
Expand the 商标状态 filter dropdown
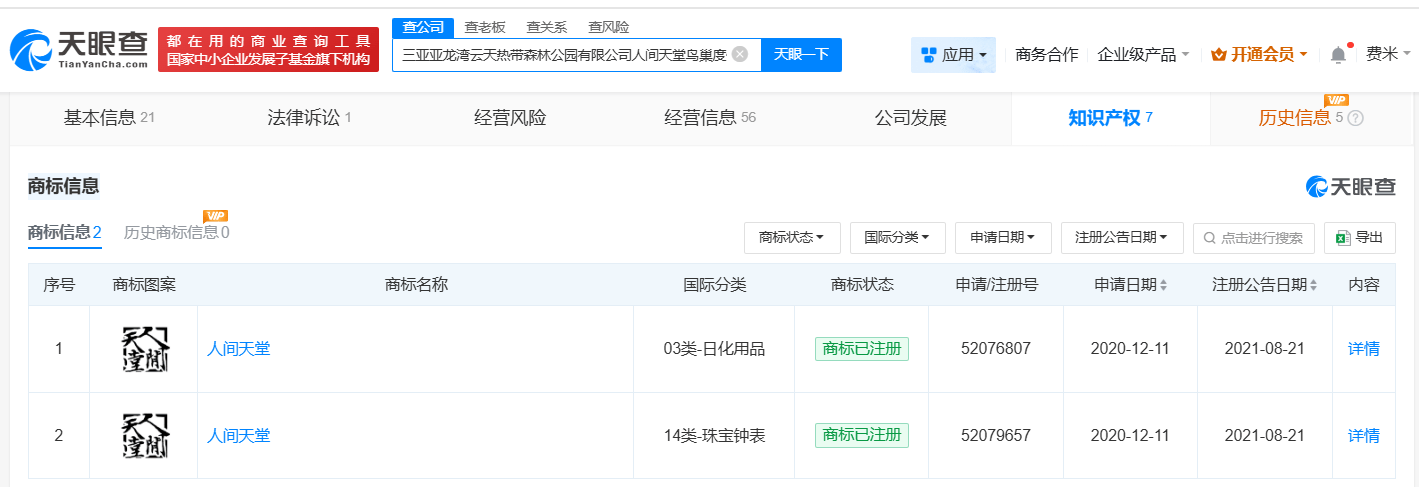tap(791, 238)
